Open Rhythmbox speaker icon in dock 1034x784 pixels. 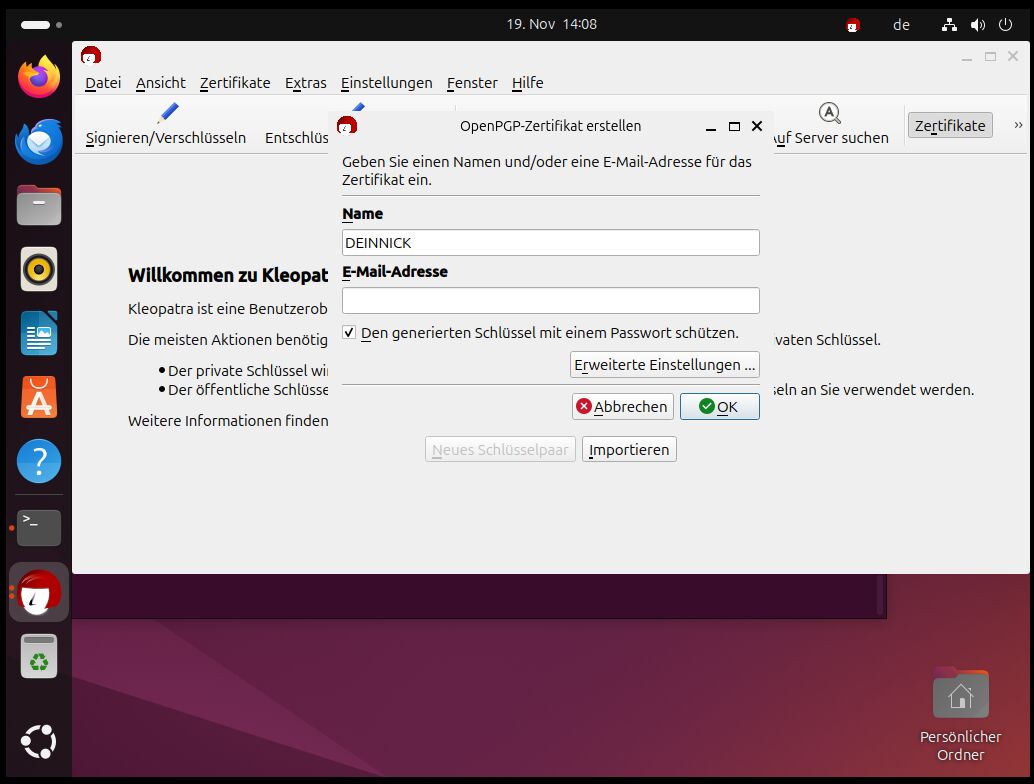tap(39, 269)
